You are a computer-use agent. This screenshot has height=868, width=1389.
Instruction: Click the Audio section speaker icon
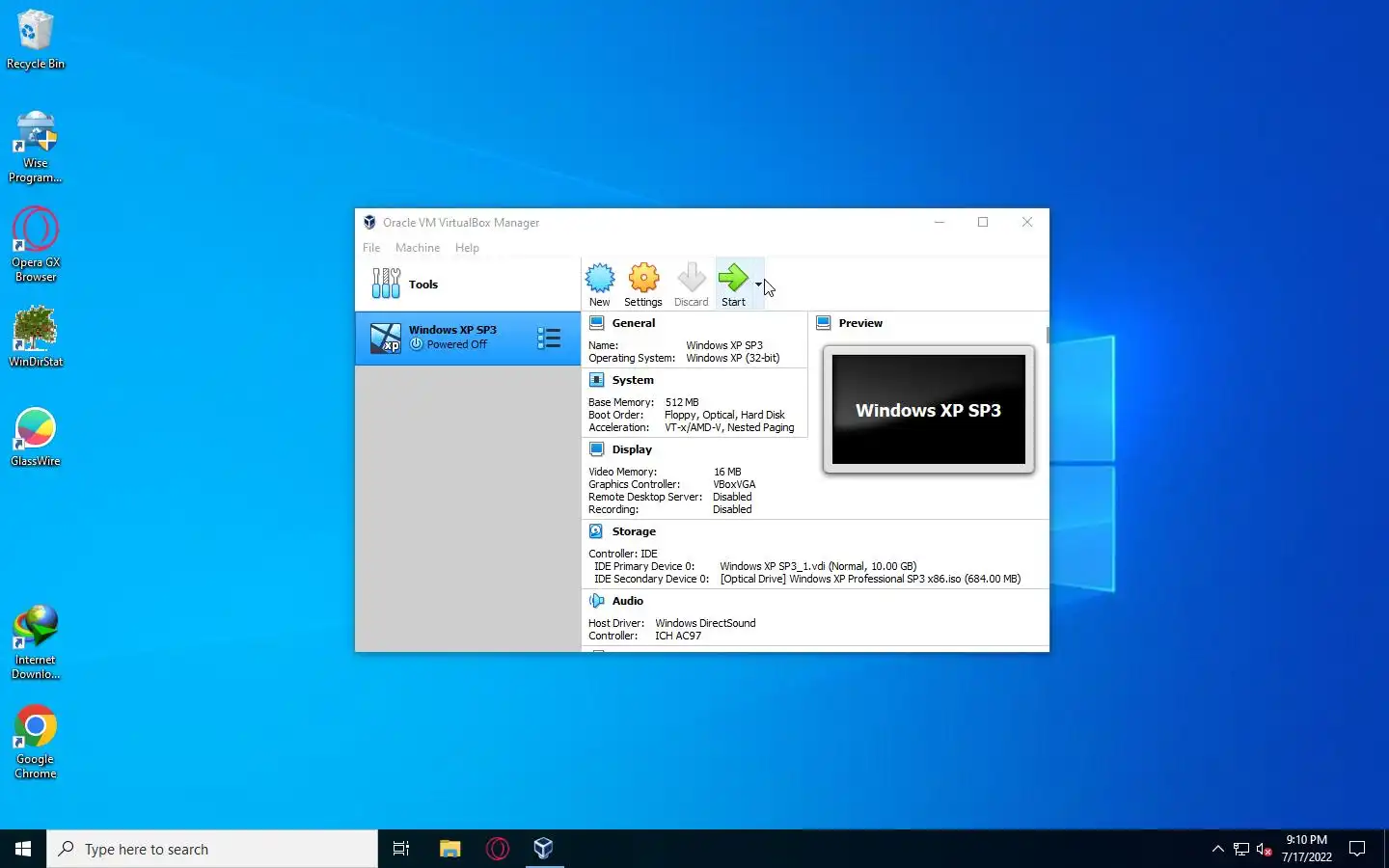click(597, 601)
